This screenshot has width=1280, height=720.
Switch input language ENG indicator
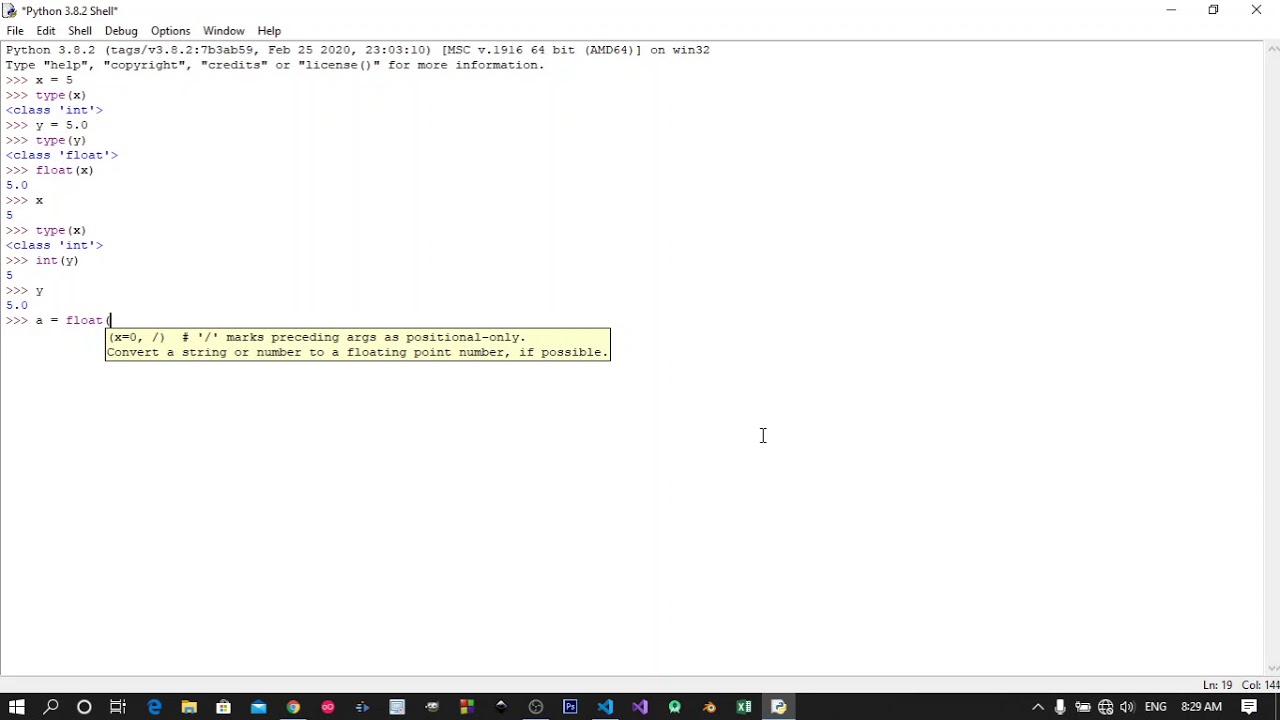pos(1156,707)
